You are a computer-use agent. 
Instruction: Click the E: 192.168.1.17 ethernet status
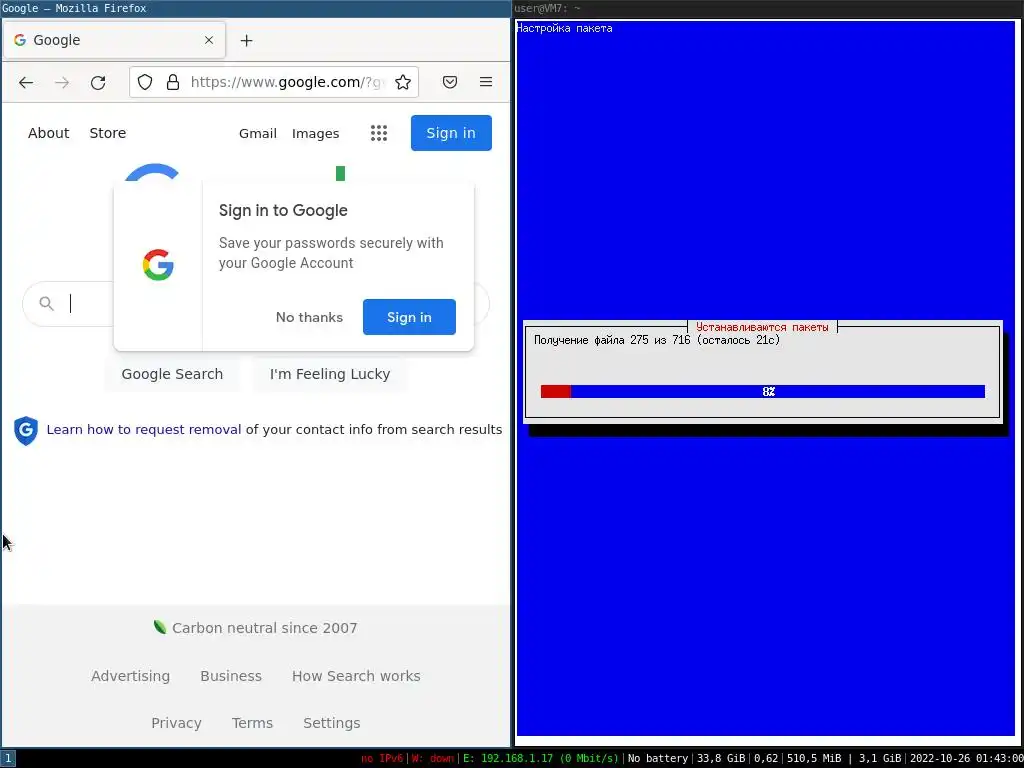pyautogui.click(x=541, y=759)
